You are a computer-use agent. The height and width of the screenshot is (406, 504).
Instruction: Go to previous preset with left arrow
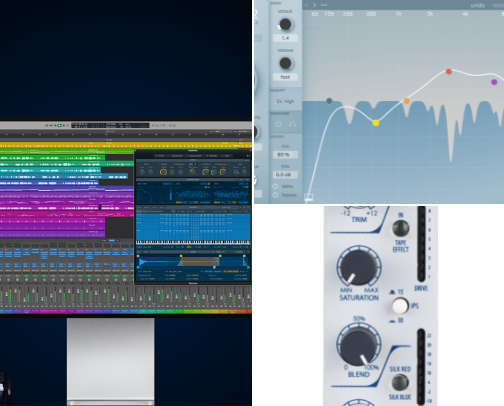(x=307, y=5)
